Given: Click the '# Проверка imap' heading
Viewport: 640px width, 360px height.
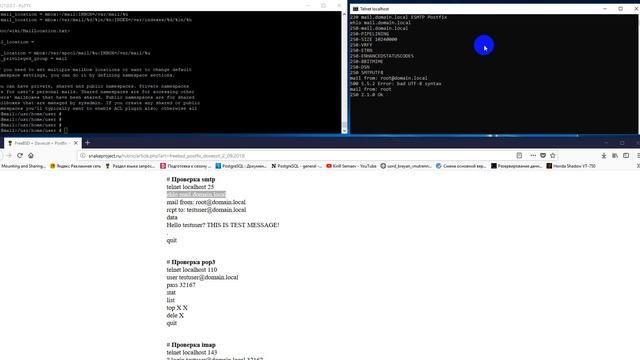Looking at the screenshot, I should point(191,345).
